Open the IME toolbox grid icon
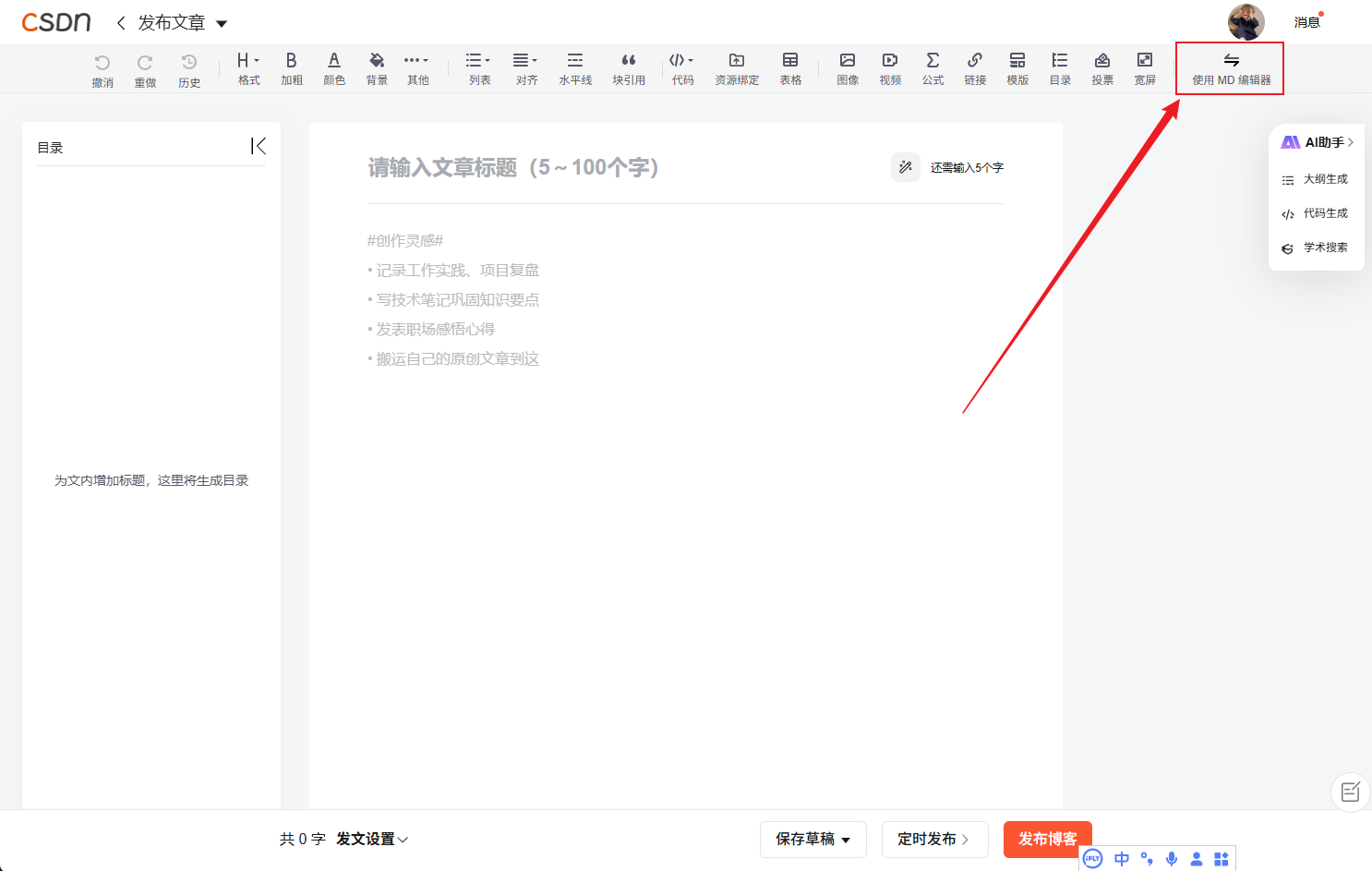1372x871 pixels. coord(1222,859)
